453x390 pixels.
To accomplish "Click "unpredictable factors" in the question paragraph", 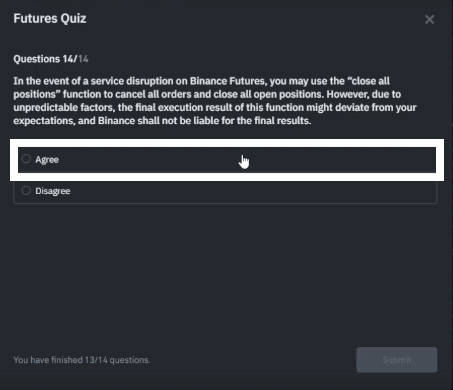I will [64, 108].
